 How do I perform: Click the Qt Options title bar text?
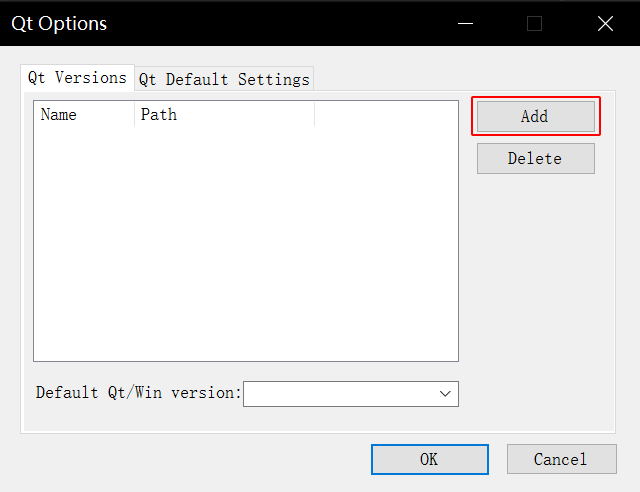59,24
